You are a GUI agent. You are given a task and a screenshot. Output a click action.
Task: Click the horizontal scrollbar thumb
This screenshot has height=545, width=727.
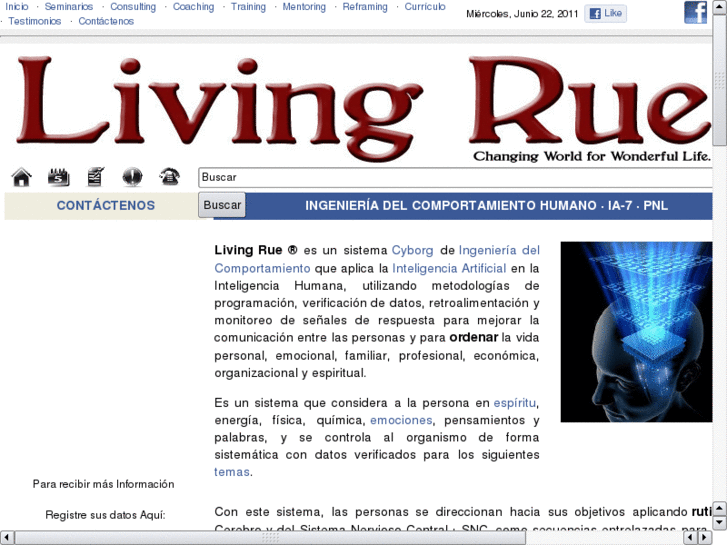270,538
